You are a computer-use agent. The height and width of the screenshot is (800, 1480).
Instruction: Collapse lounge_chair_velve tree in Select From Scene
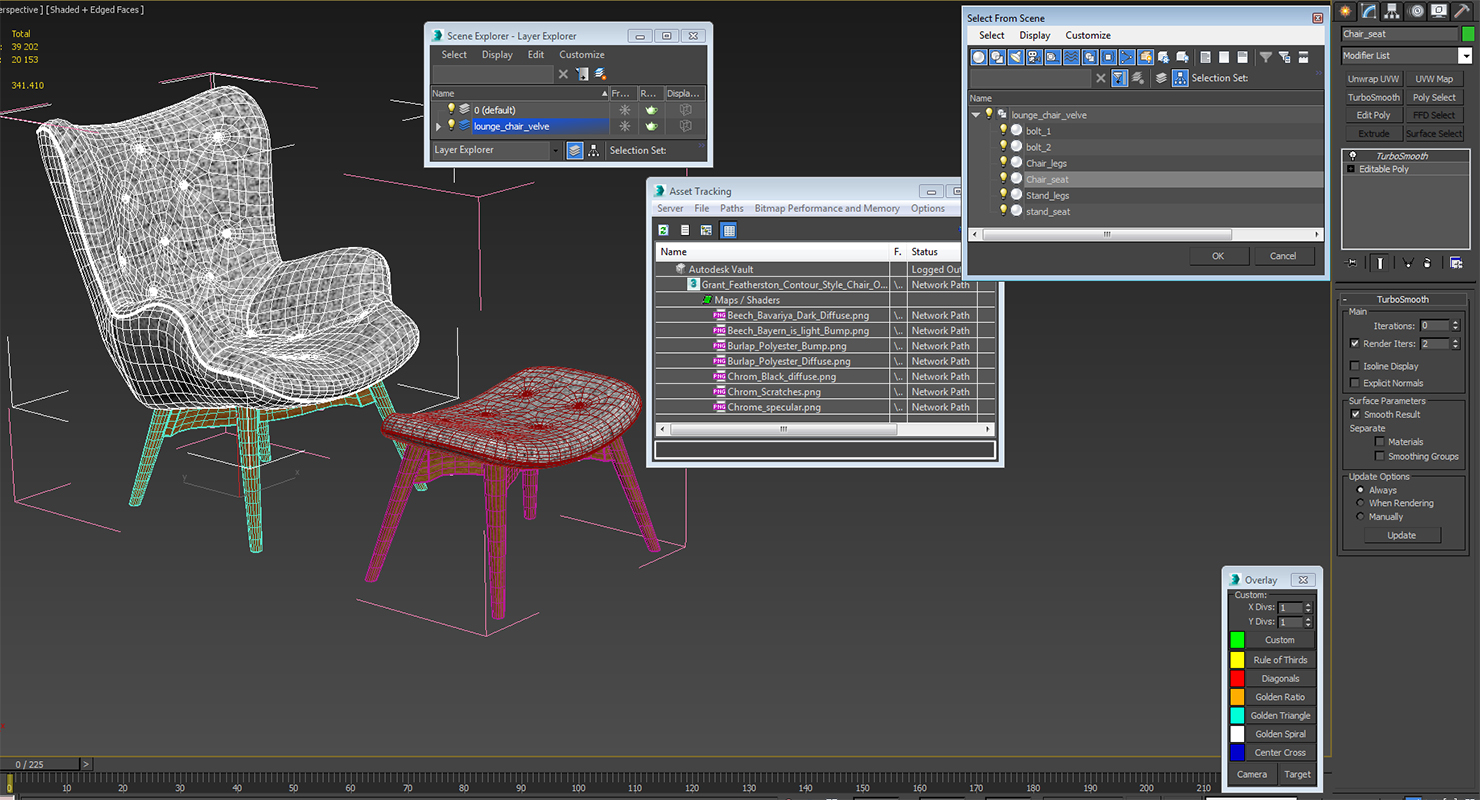(976, 115)
